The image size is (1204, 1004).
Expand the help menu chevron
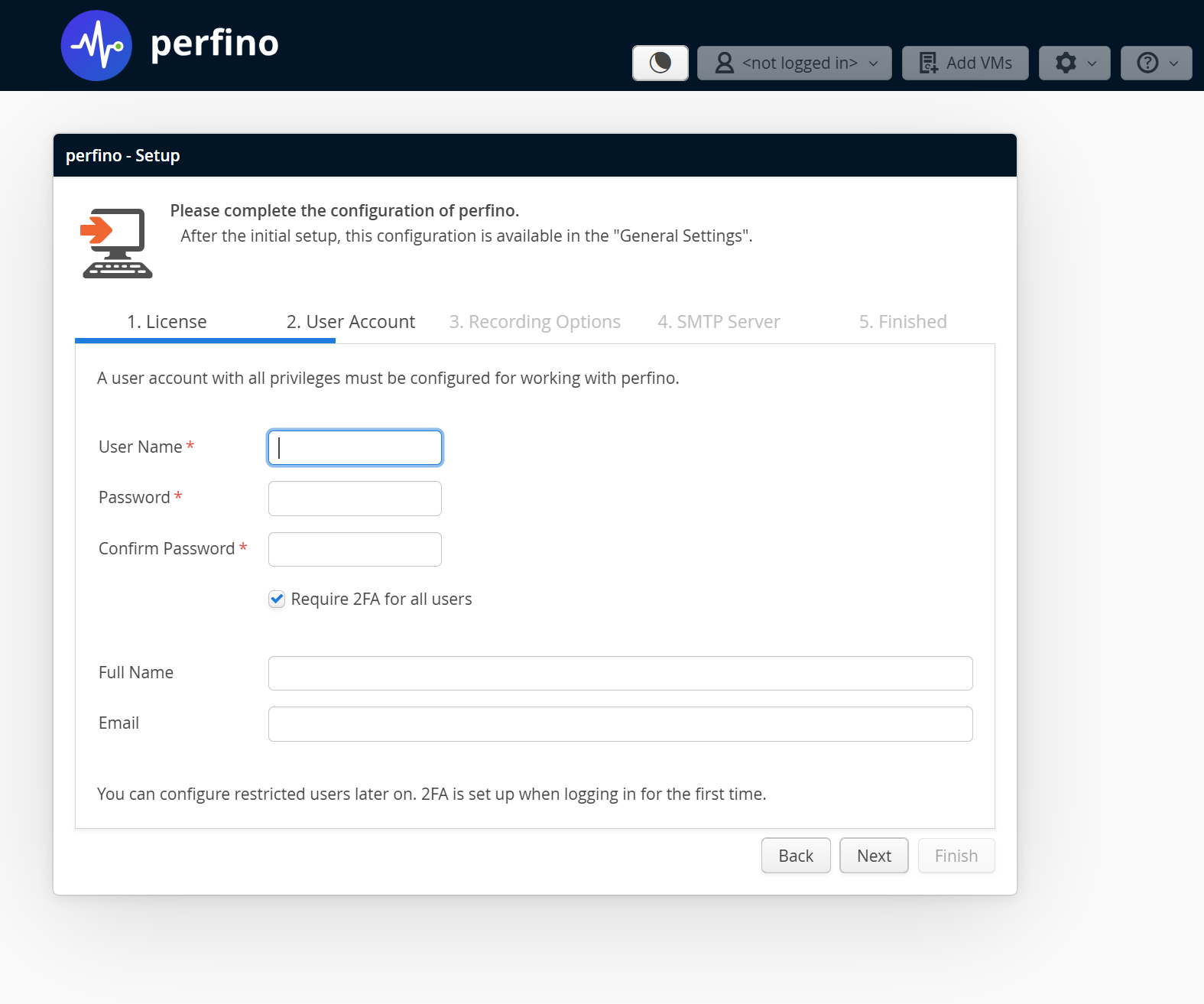(1174, 63)
